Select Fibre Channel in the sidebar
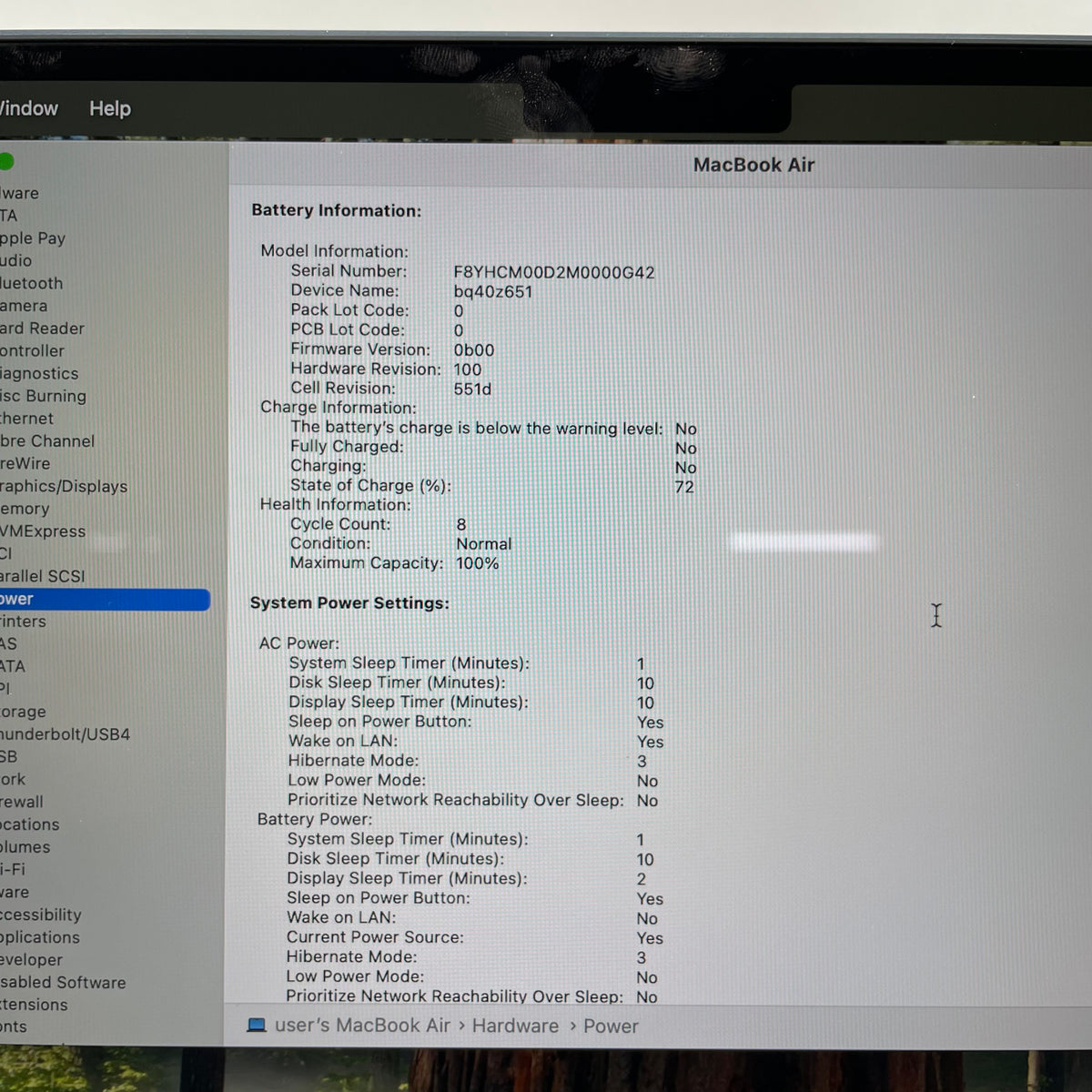 [47, 441]
